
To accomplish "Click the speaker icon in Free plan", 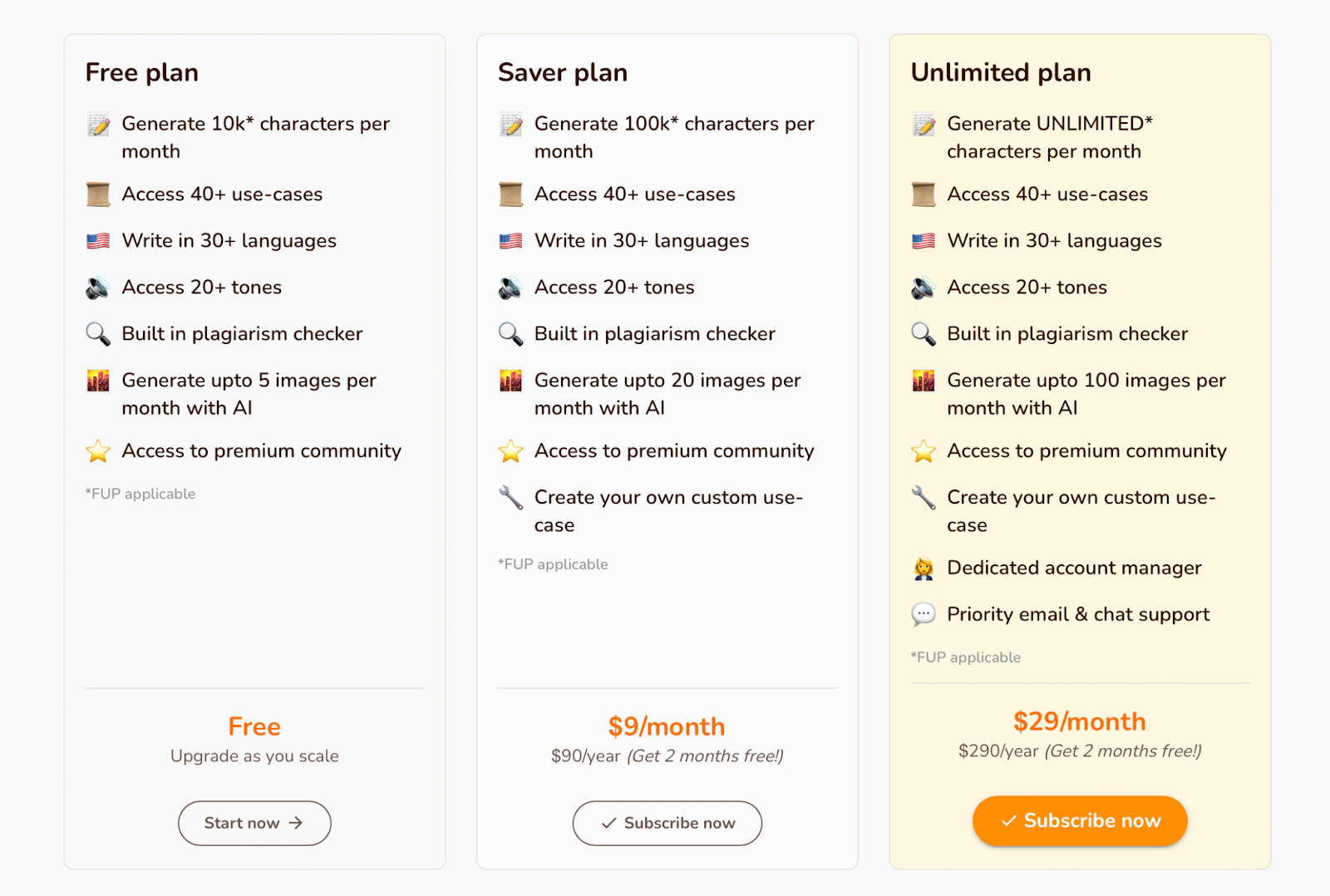I will [x=98, y=288].
